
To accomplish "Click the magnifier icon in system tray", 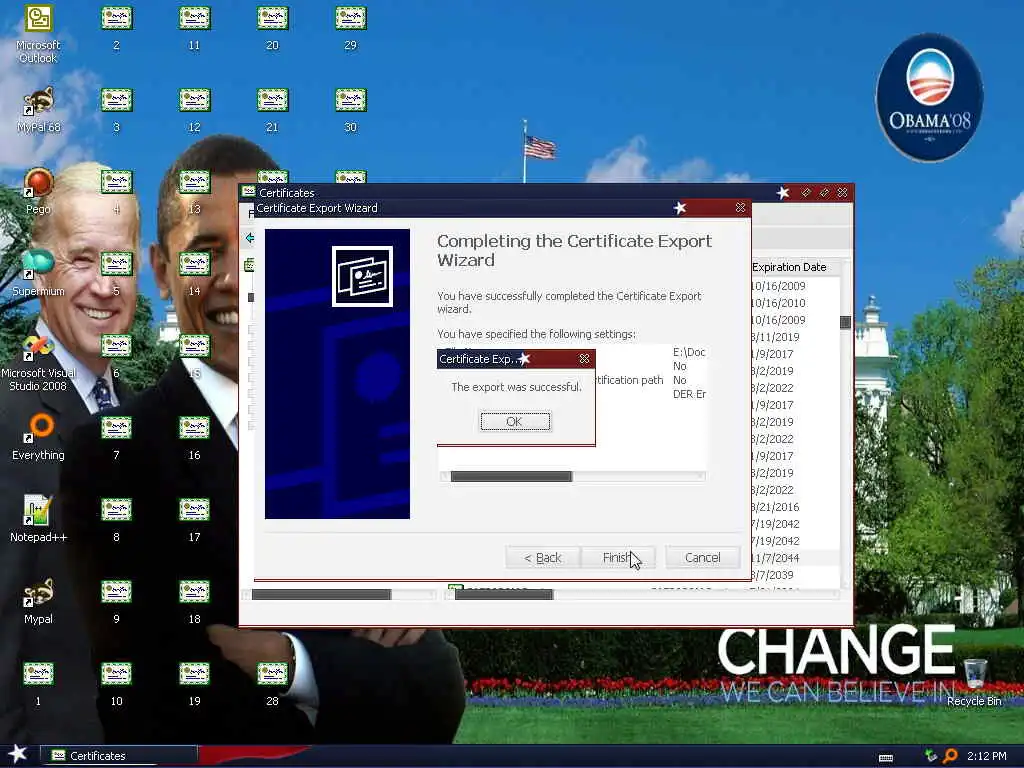I will click(950, 756).
